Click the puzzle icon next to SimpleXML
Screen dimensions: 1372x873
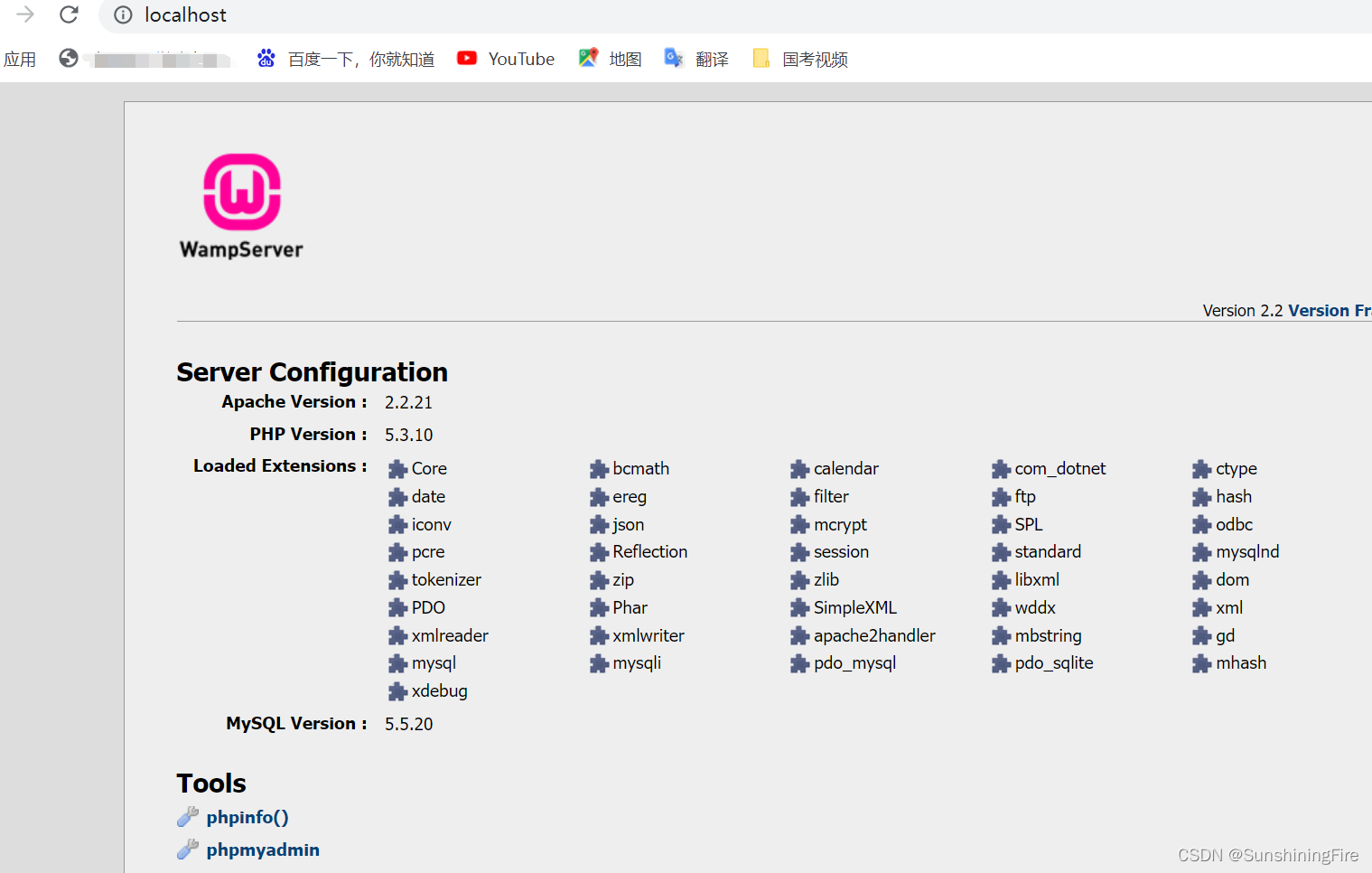(x=799, y=608)
